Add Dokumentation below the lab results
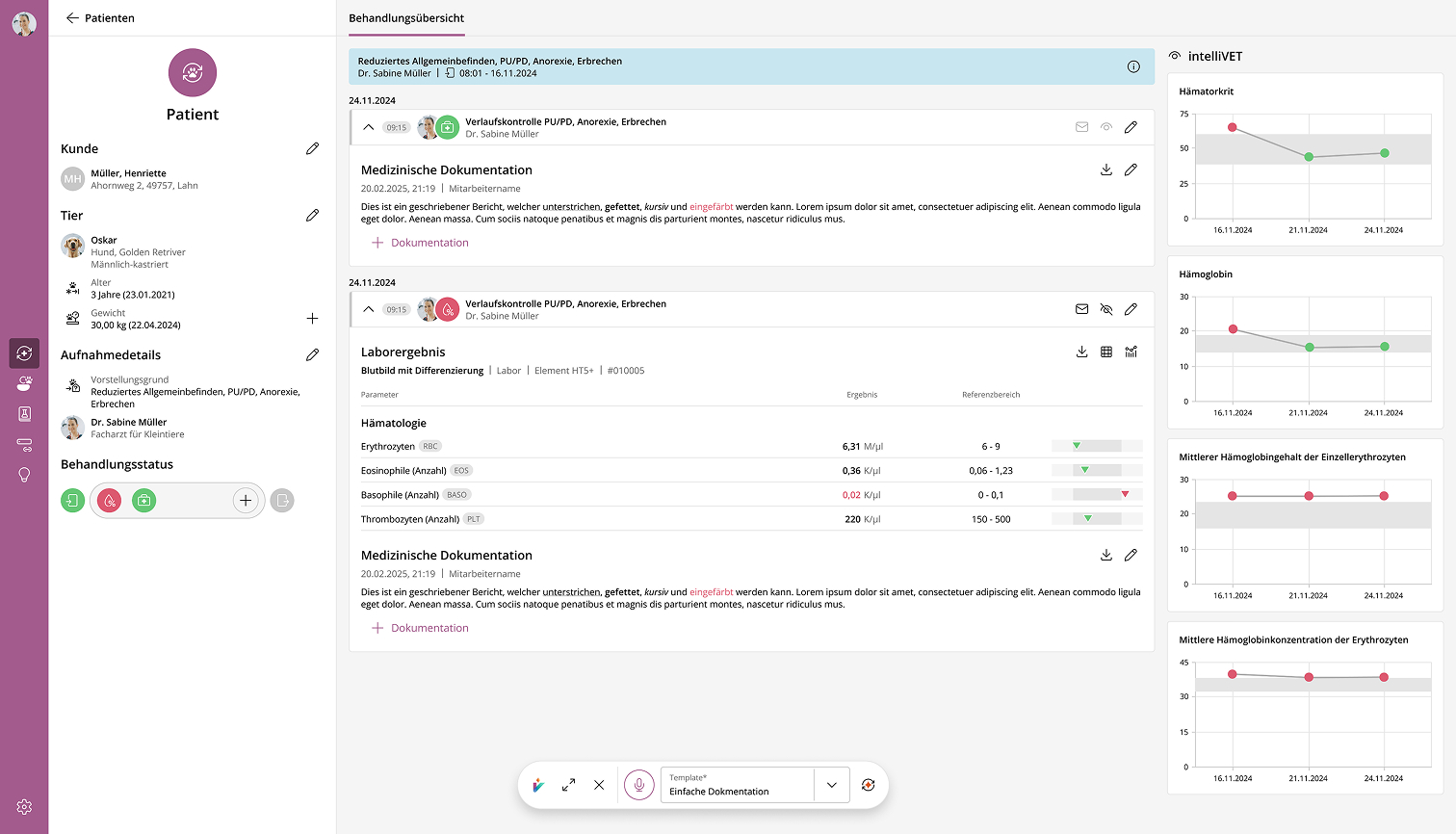 (420, 628)
